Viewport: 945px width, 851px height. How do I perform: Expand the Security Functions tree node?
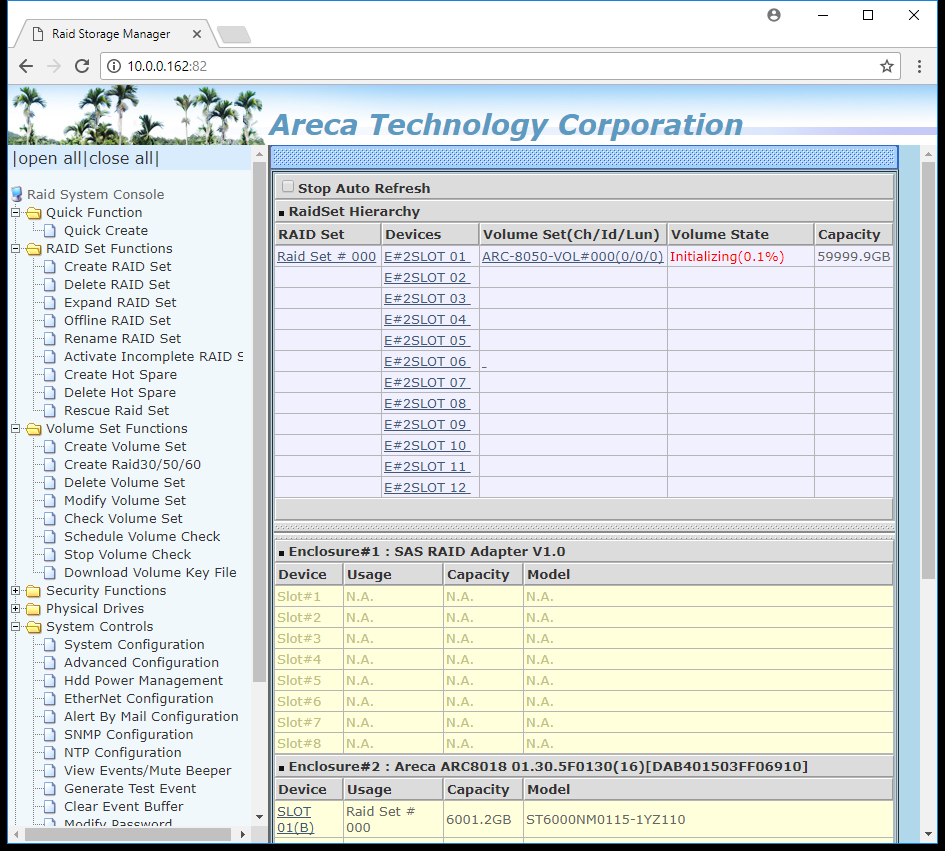[x=16, y=591]
